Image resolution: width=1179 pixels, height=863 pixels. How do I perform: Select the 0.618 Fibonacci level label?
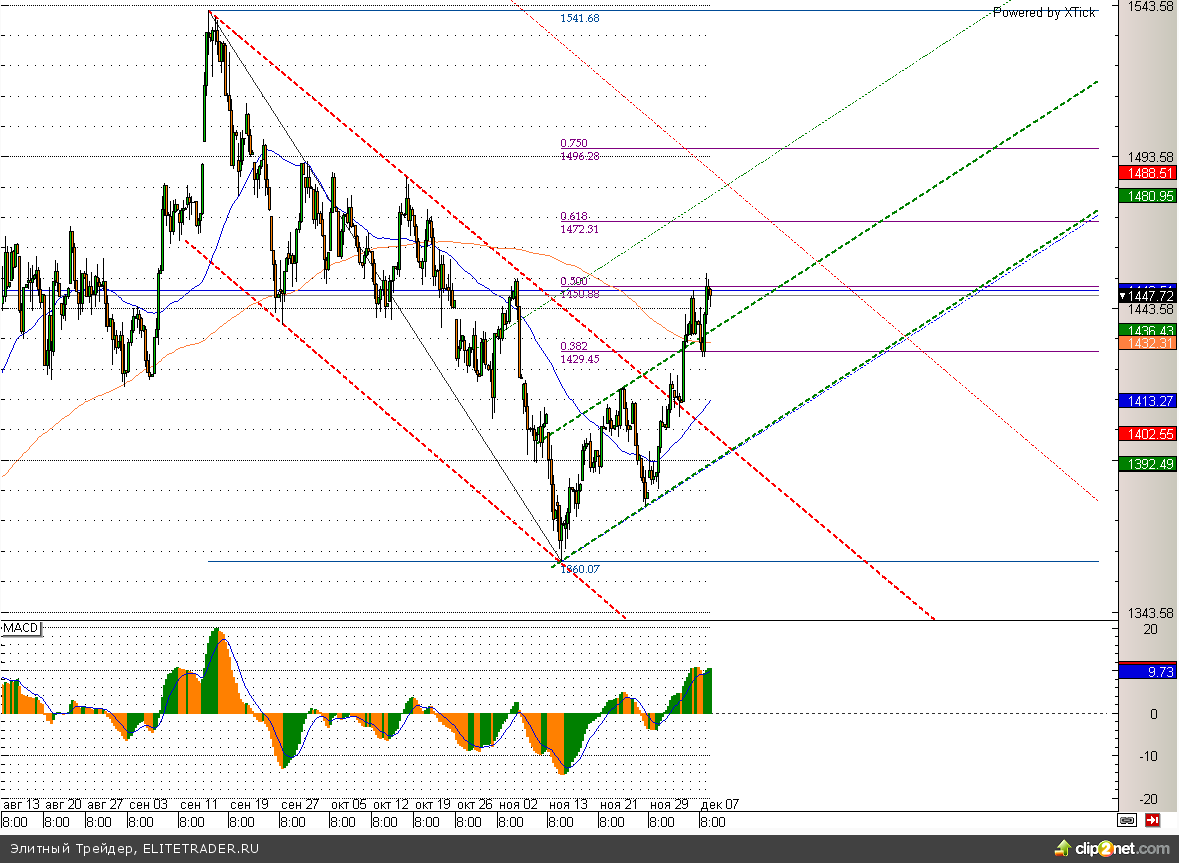click(x=574, y=217)
